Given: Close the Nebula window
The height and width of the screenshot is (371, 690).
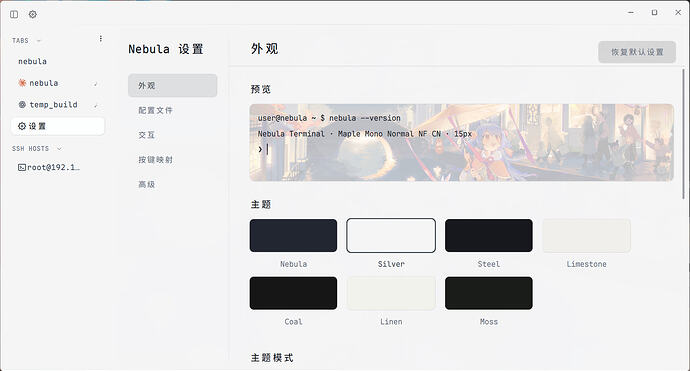Looking at the screenshot, I should (678, 13).
